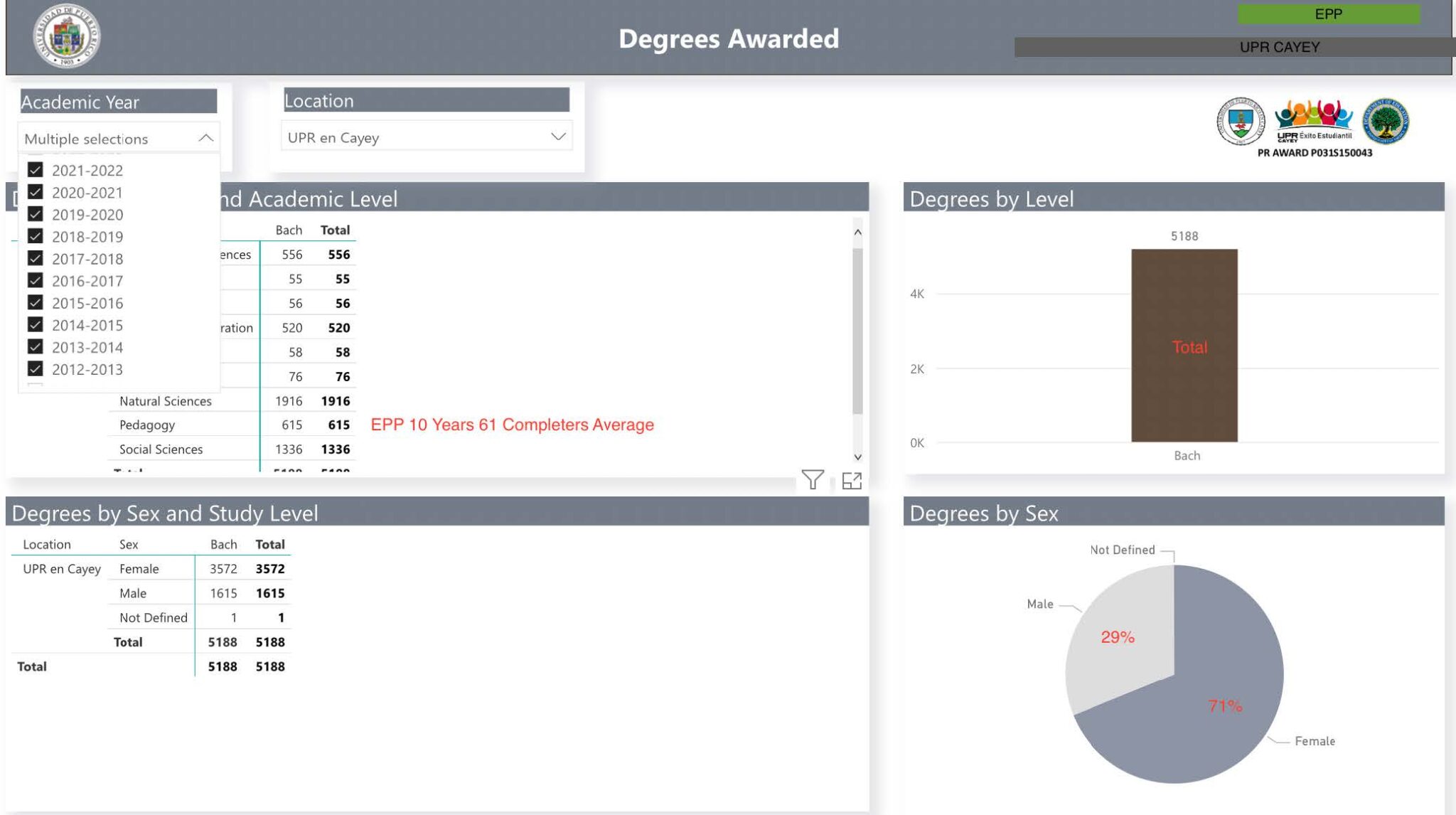The height and width of the screenshot is (815, 1456).
Task: Open focus mode icon on table visual
Action: click(x=851, y=481)
